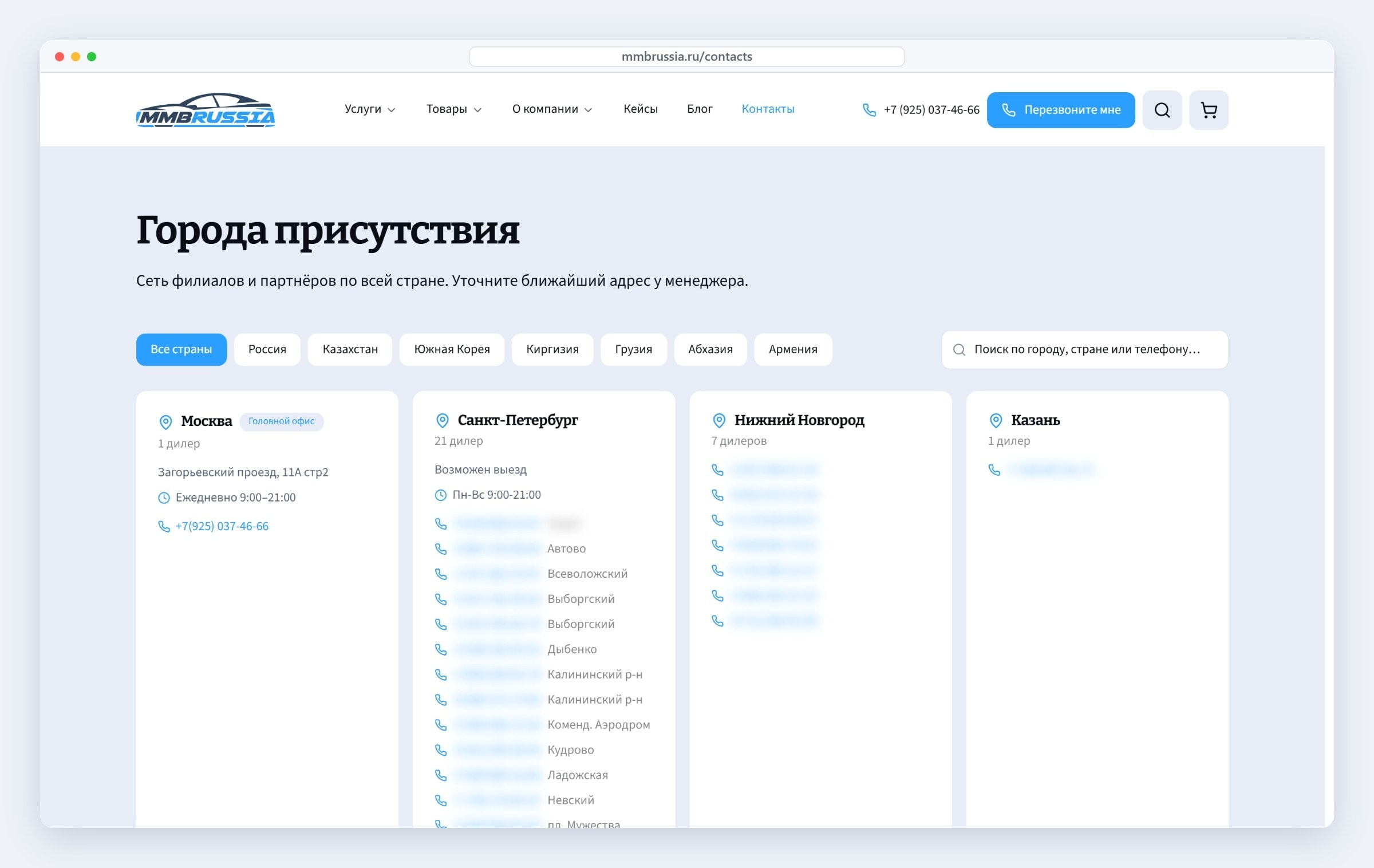Expand the Товары dropdown menu

(x=454, y=109)
